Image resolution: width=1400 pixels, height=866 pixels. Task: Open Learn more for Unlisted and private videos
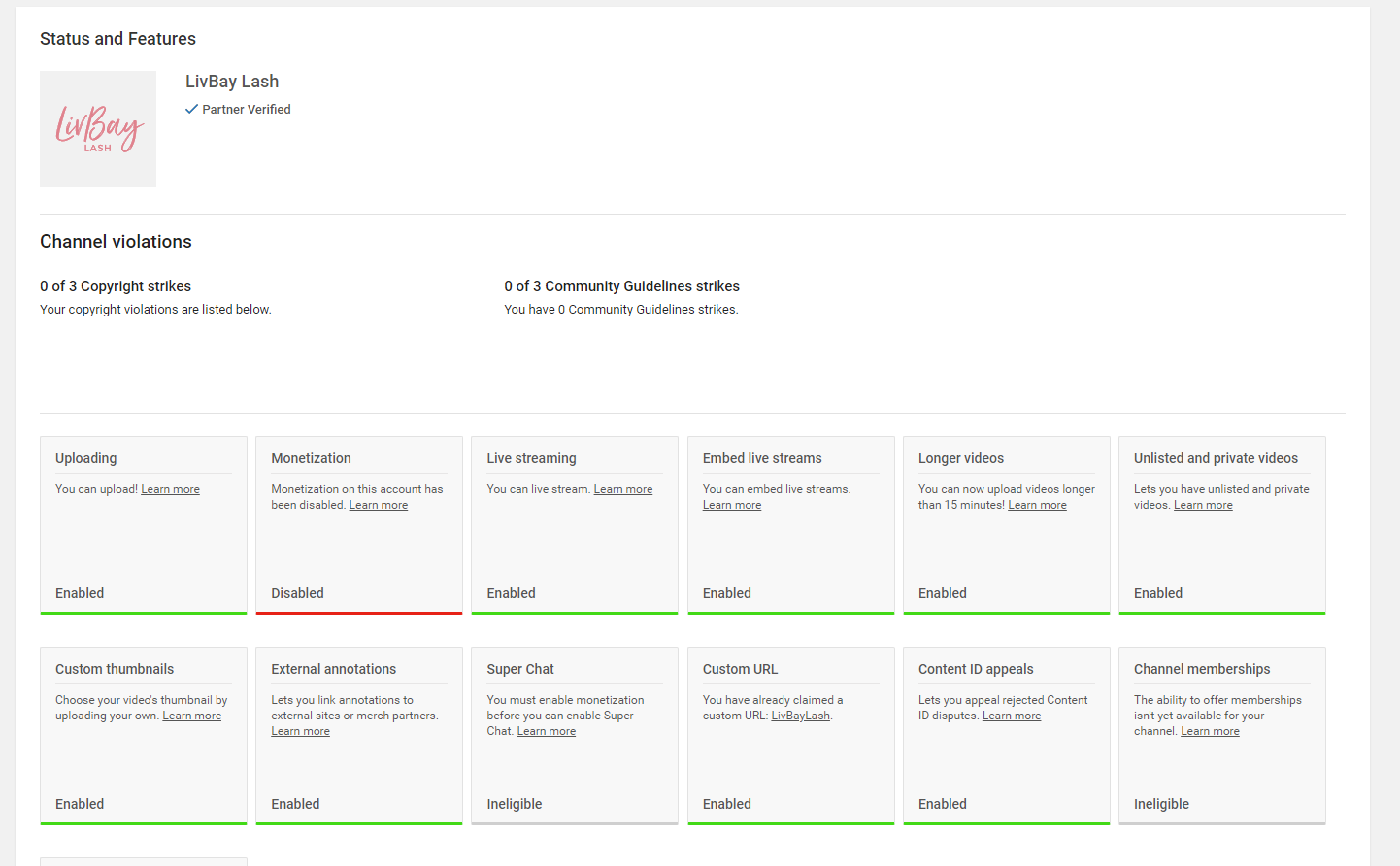pyautogui.click(x=1203, y=505)
